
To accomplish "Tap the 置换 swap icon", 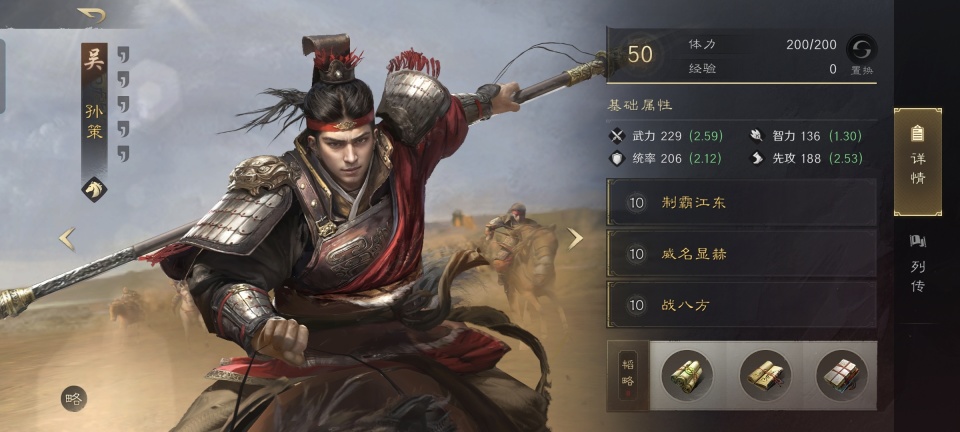I will point(861,48).
